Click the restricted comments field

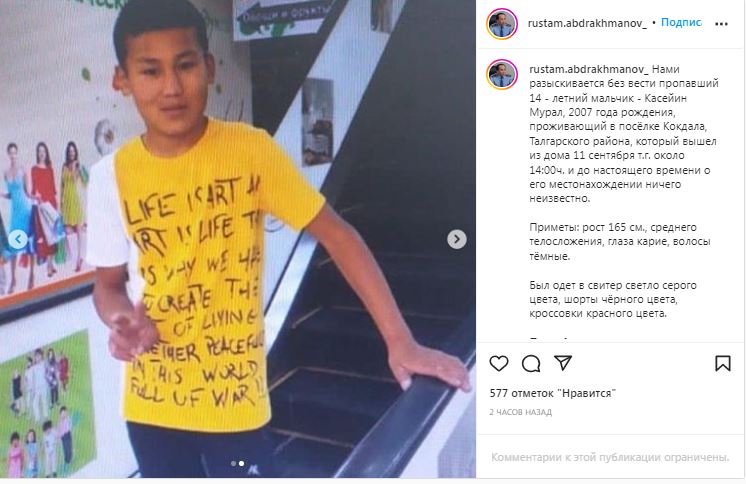click(x=610, y=457)
